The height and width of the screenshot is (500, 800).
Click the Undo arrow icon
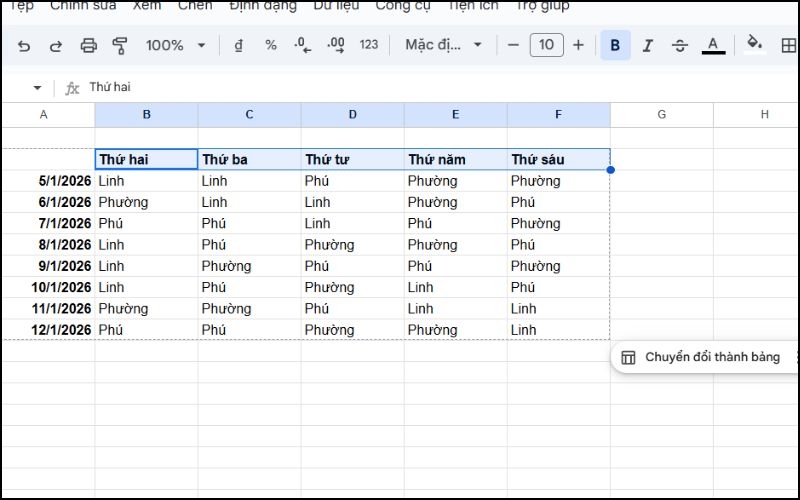click(x=24, y=45)
